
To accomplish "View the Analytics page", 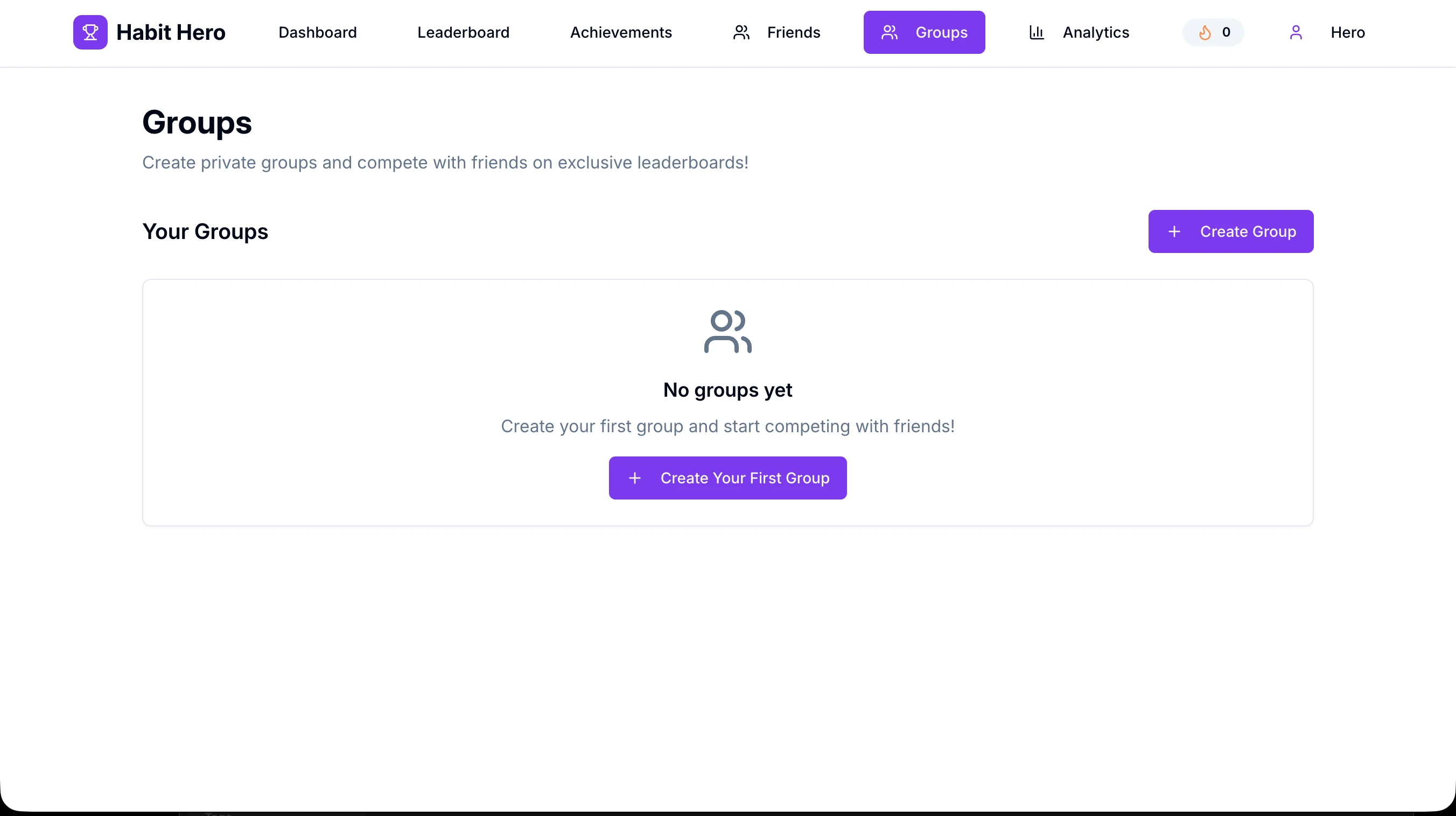I will [1095, 32].
